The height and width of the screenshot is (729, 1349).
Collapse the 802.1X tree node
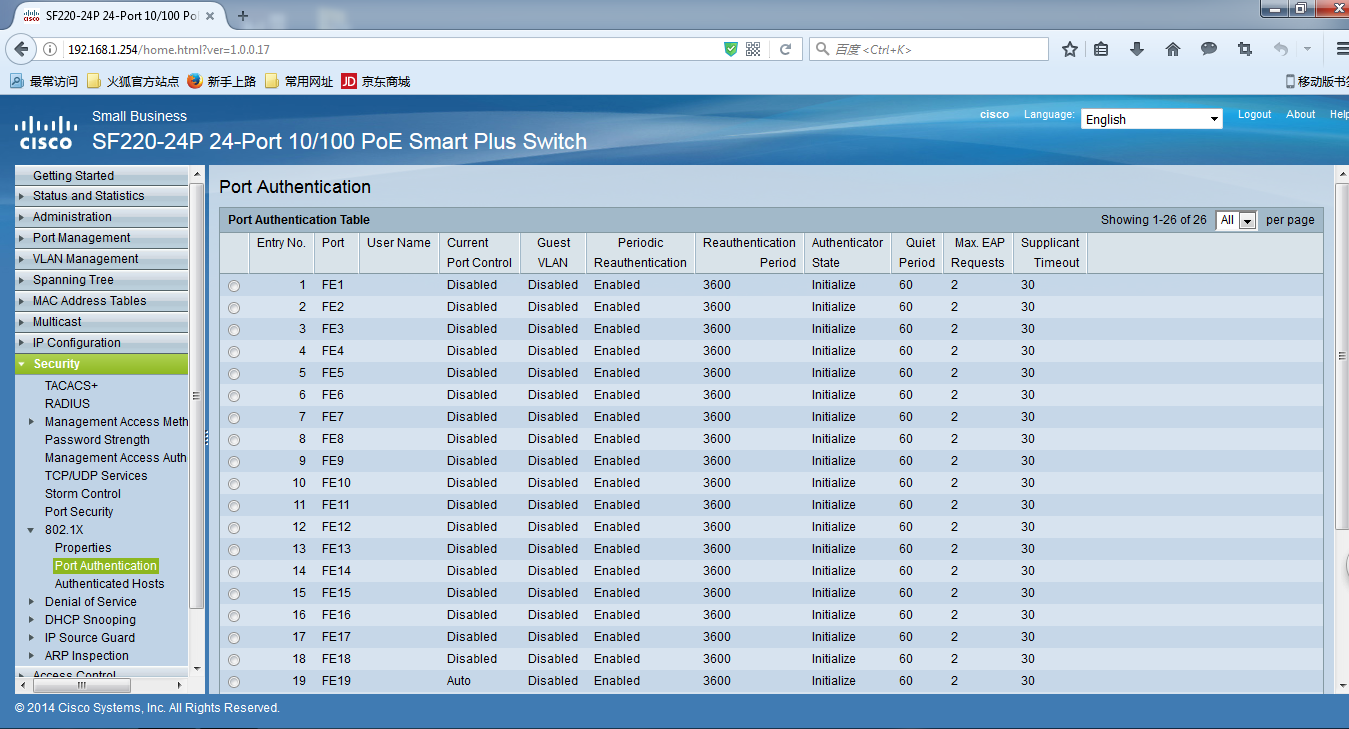32,530
